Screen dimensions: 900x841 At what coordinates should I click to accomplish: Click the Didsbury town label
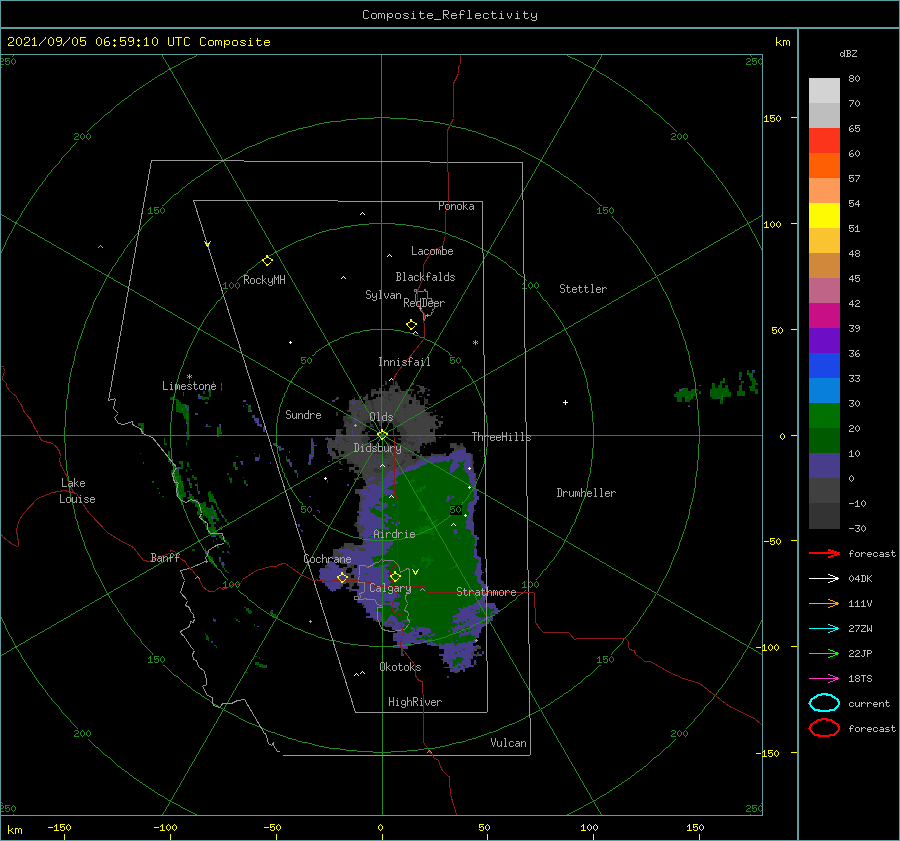(x=377, y=448)
